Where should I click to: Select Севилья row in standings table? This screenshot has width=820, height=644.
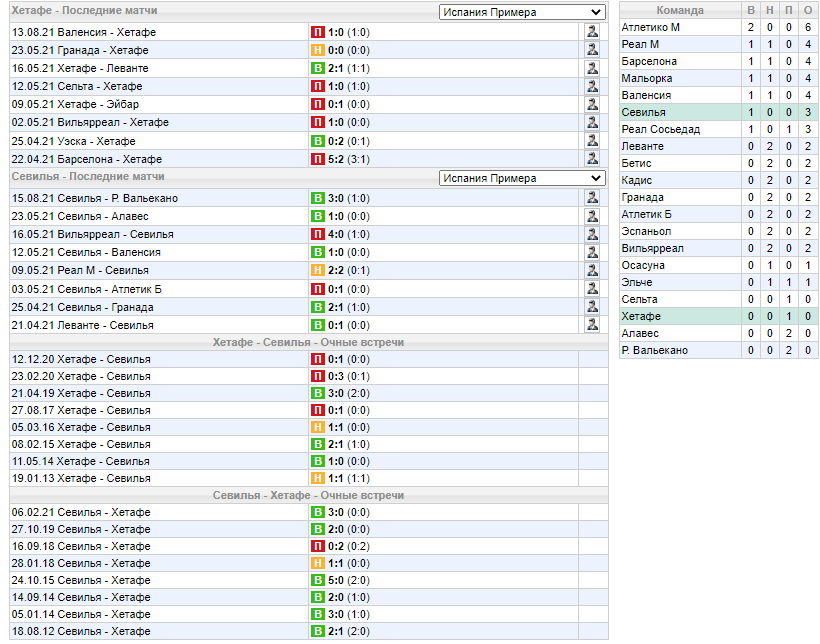(x=719, y=112)
